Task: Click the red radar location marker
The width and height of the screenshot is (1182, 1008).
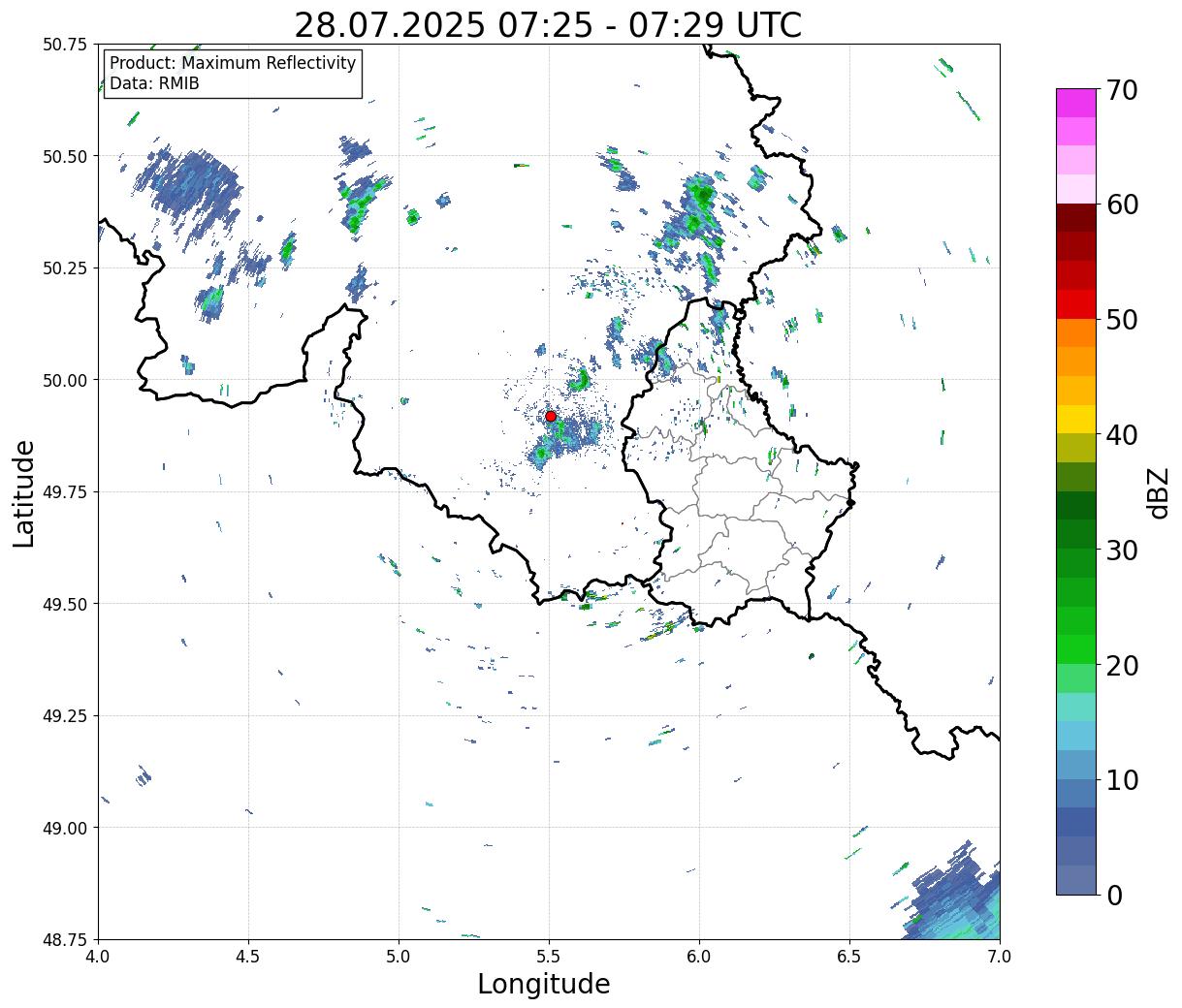Action: (551, 416)
